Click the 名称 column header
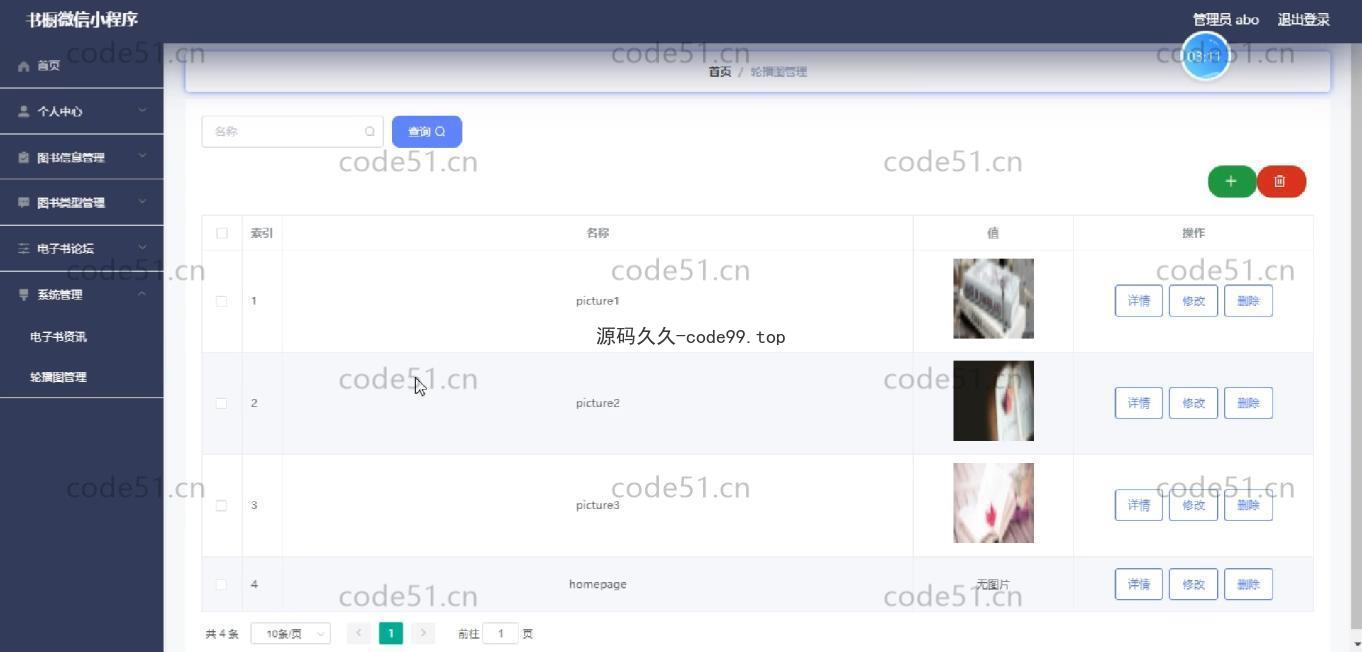 598,233
